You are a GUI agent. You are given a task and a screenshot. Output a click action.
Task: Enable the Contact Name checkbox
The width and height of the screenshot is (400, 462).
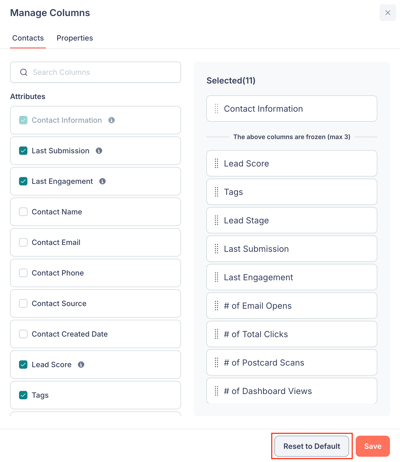click(23, 212)
